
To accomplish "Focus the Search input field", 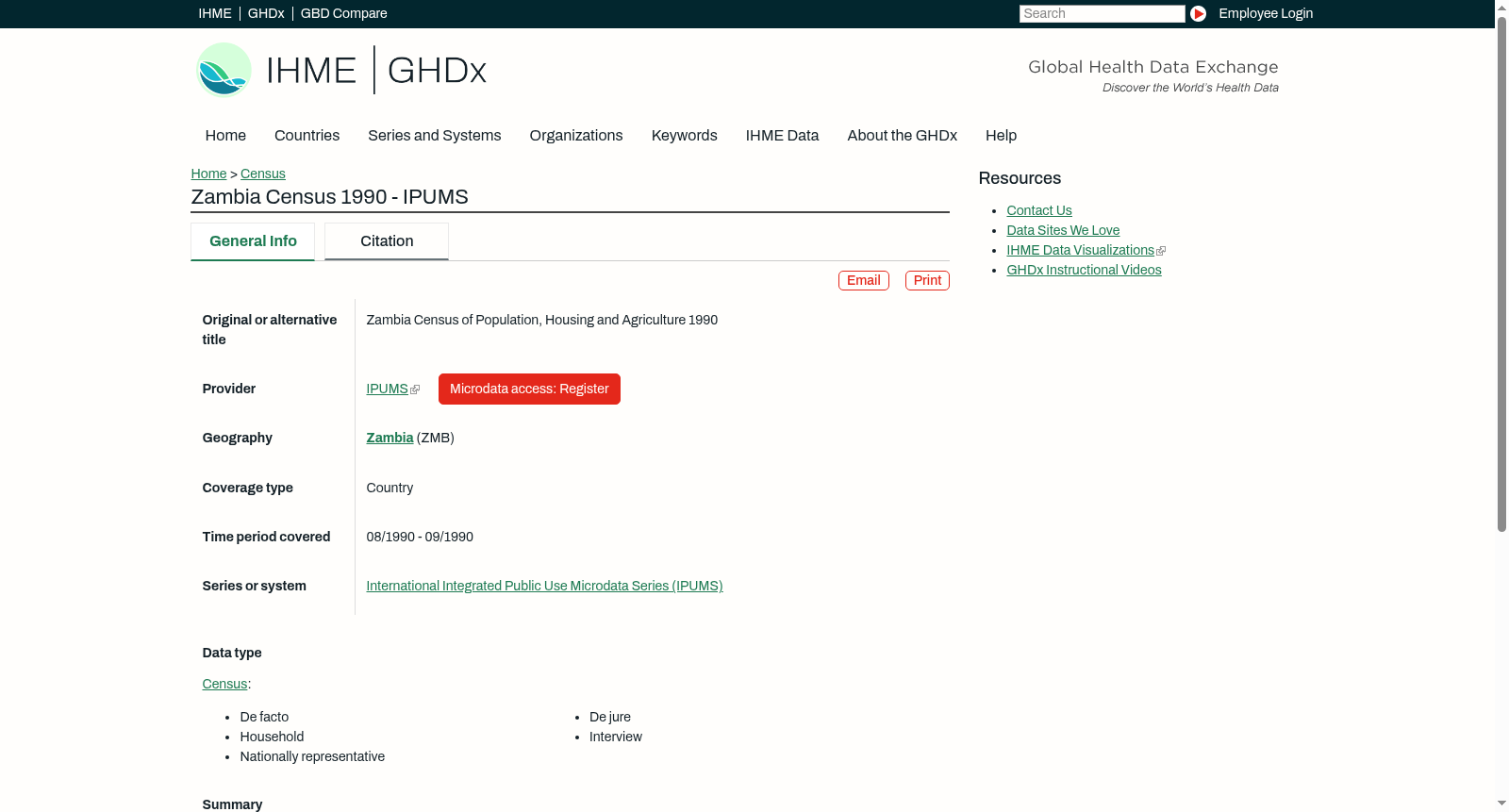I will click(x=1102, y=13).
